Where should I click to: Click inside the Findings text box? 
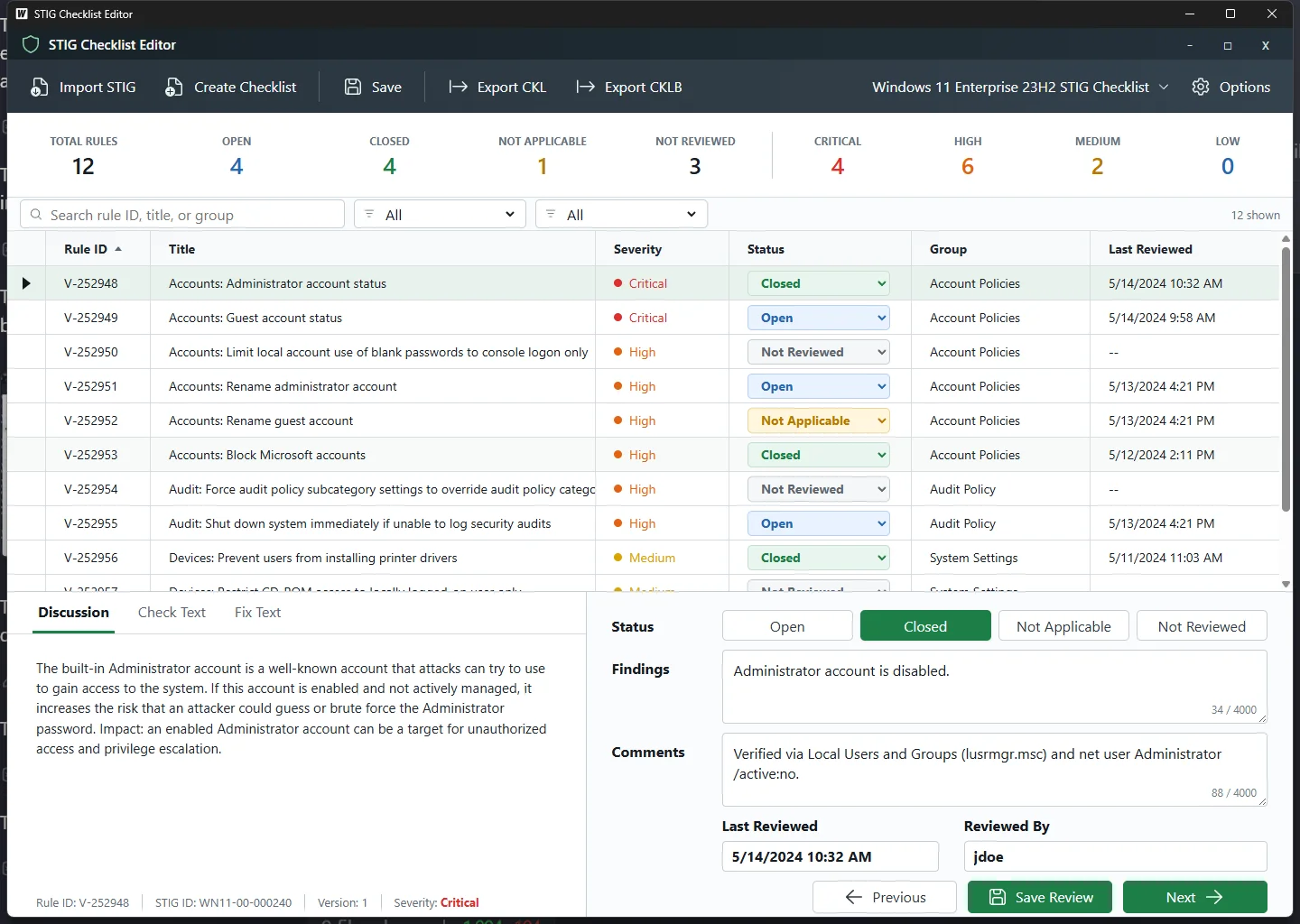(x=995, y=687)
